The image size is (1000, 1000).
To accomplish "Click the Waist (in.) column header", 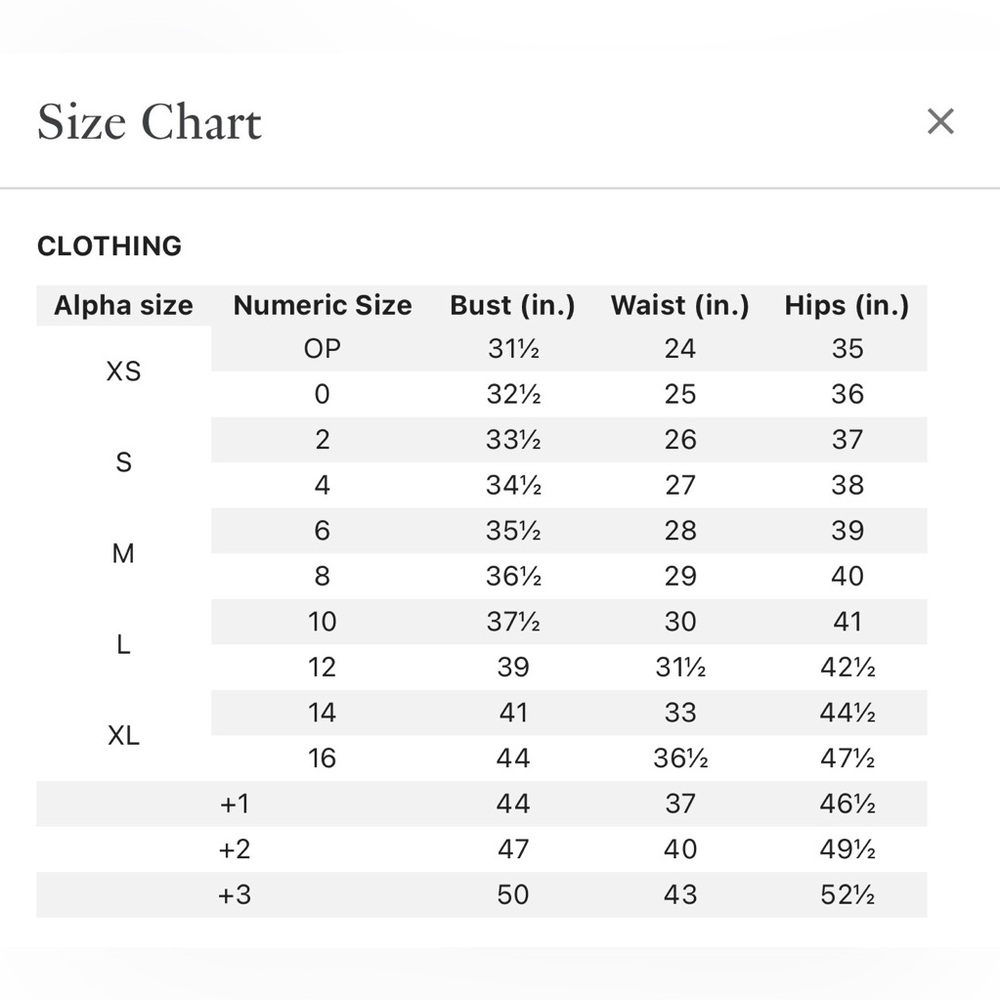I will coord(680,305).
